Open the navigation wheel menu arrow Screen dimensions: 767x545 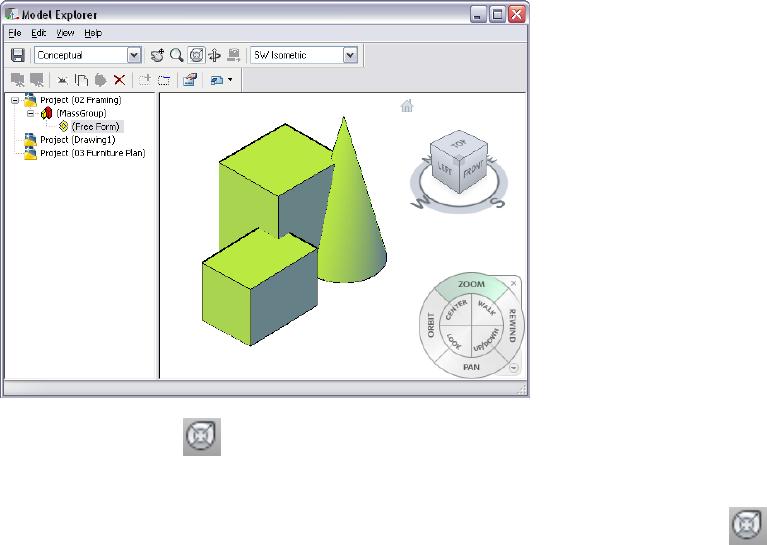[514, 368]
